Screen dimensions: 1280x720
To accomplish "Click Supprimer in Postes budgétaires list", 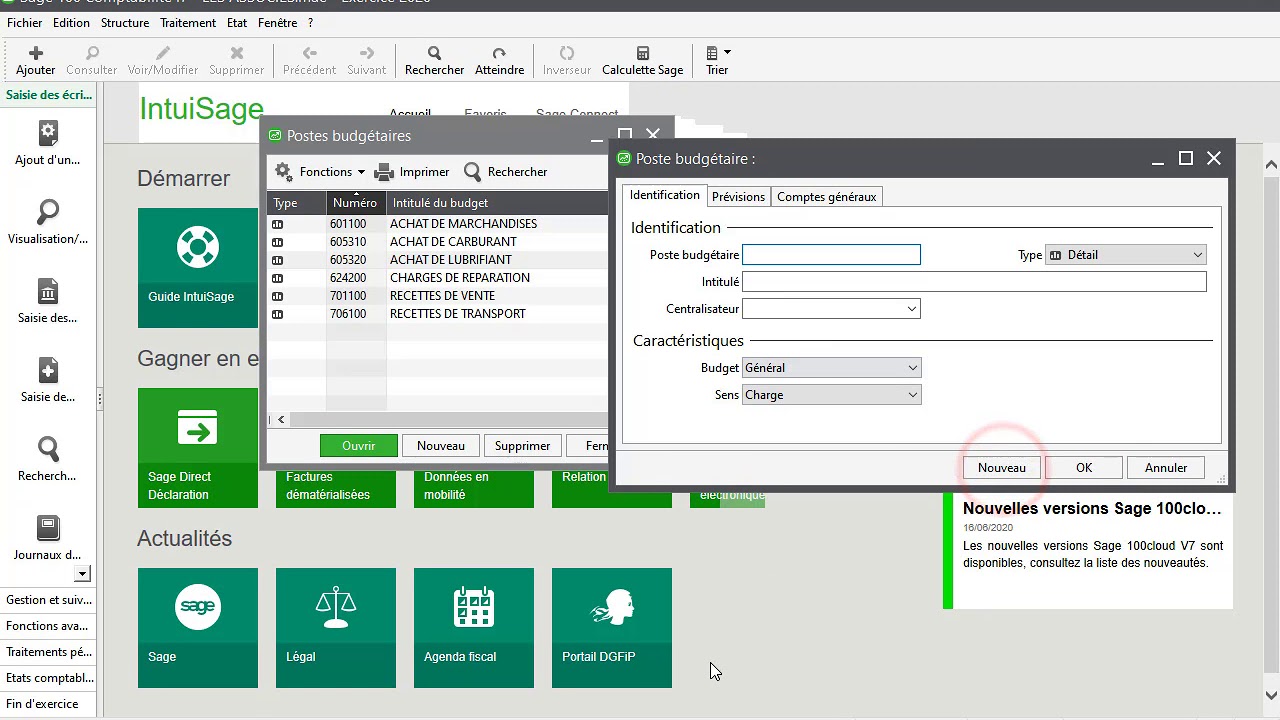I will (522, 446).
